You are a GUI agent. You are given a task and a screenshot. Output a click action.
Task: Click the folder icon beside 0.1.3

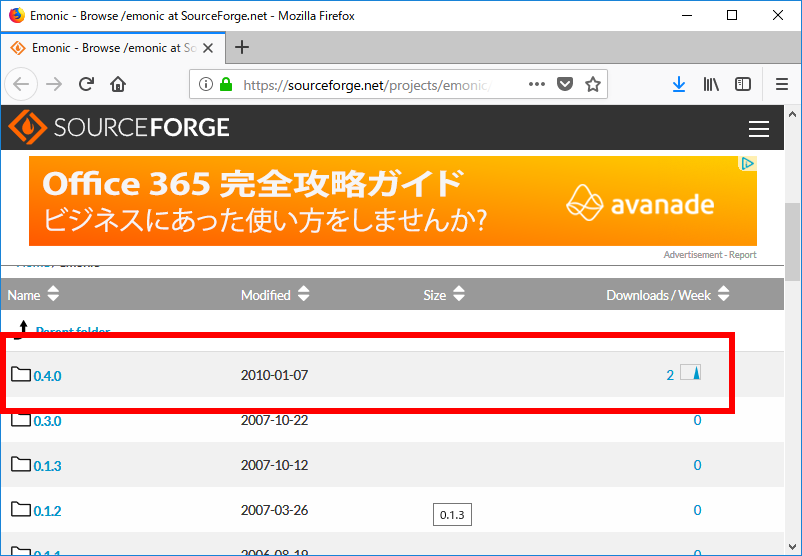pyautogui.click(x=21, y=464)
